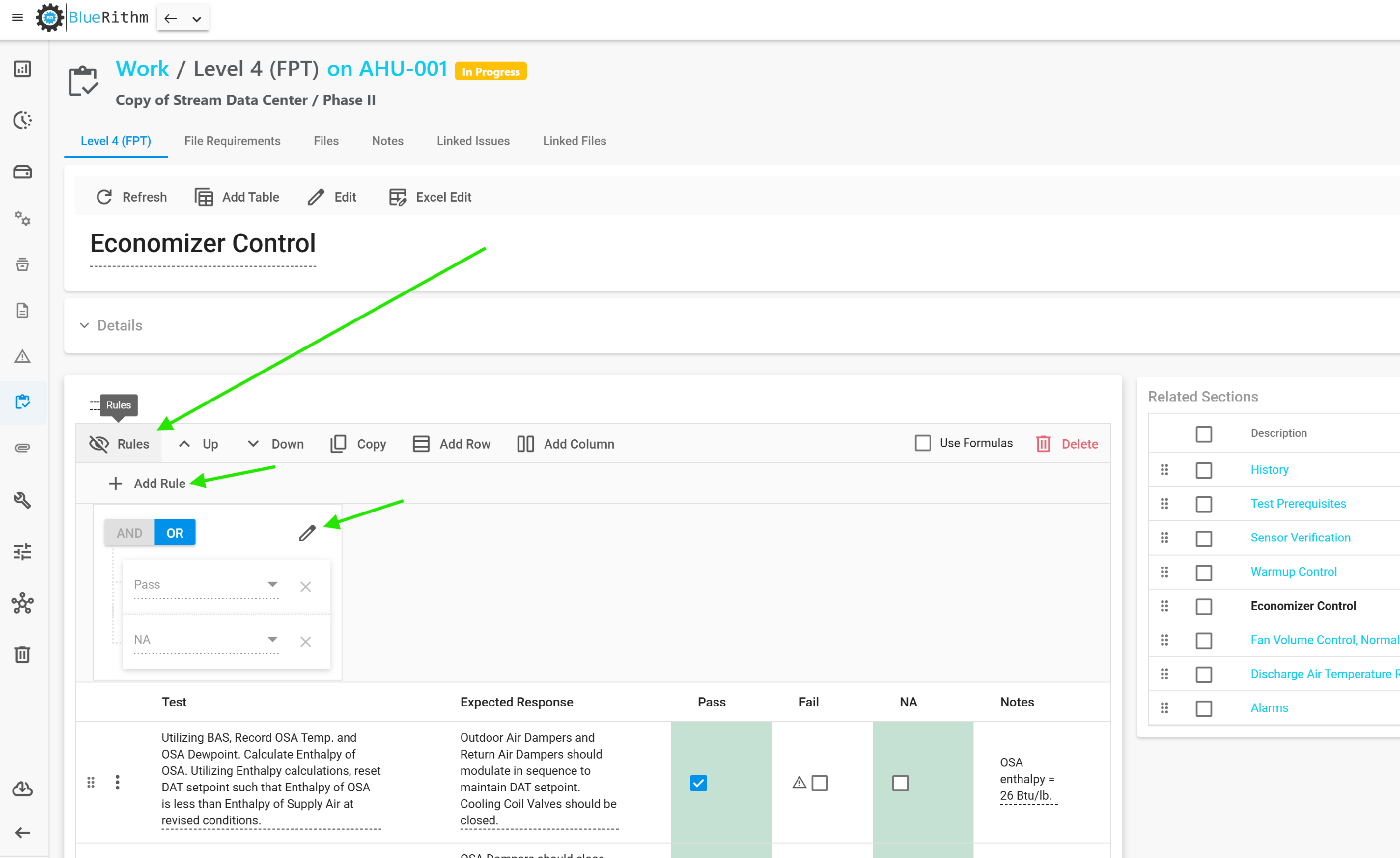This screenshot has height=858, width=1400.
Task: Click the Add Rule button
Action: pos(147,484)
